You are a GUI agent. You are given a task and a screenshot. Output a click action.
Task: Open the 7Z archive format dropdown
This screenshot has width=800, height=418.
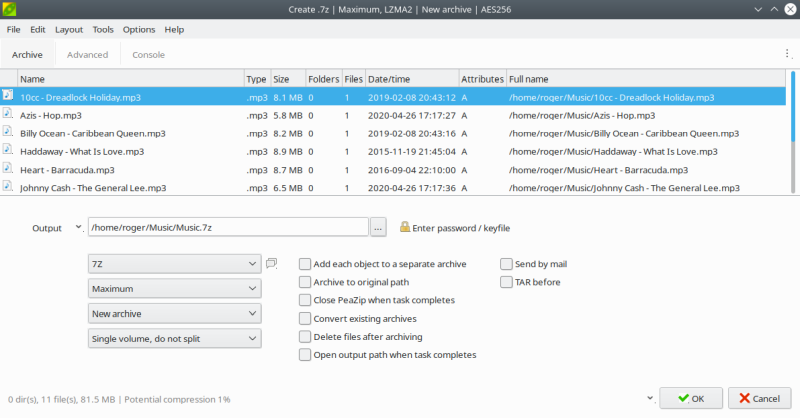pyautogui.click(x=173, y=264)
